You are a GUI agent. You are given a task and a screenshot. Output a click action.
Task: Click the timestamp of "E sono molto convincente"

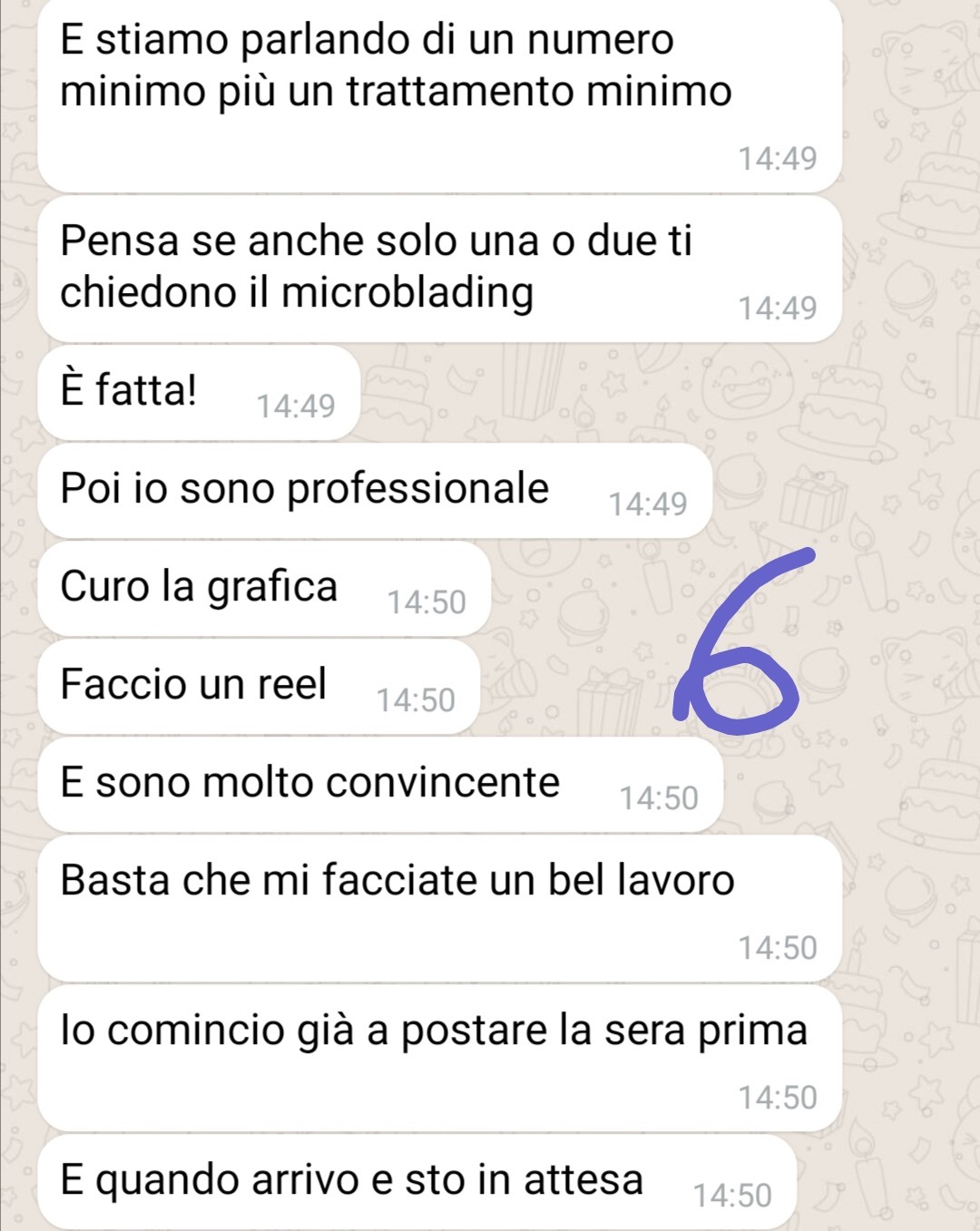[x=659, y=797]
